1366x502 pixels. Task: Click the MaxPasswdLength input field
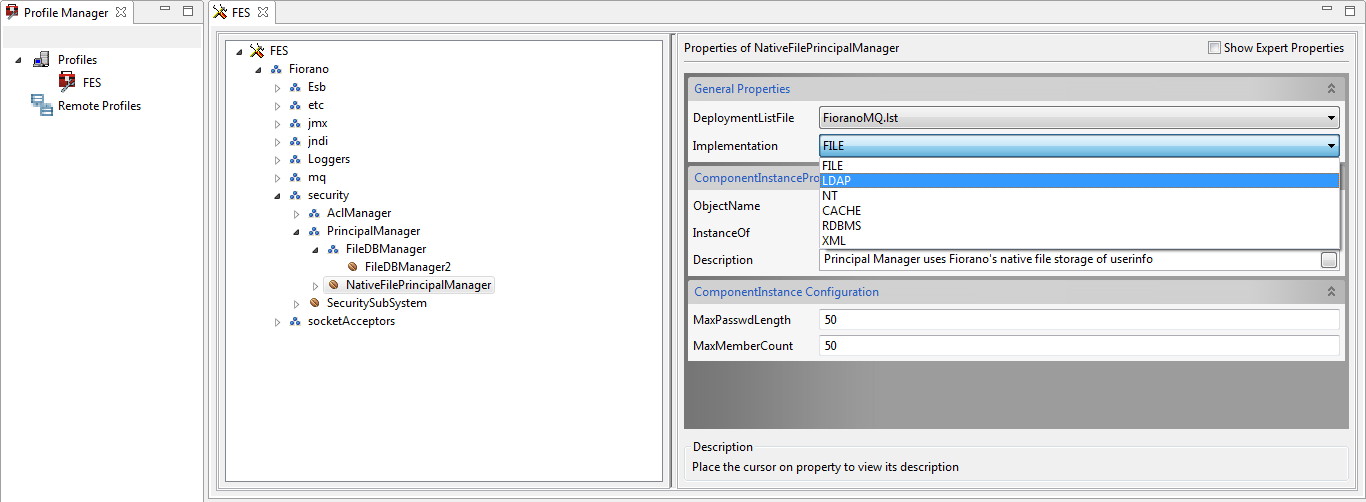pyautogui.click(x=1078, y=320)
